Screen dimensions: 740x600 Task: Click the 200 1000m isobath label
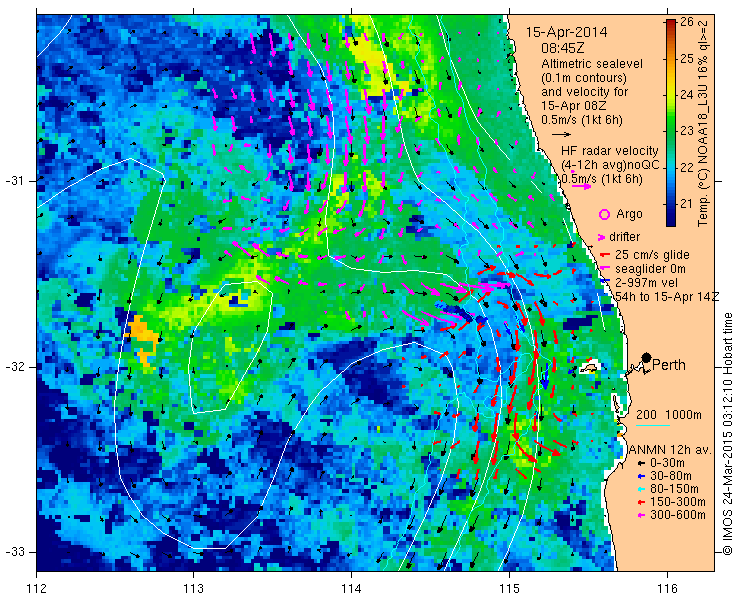(x=669, y=415)
